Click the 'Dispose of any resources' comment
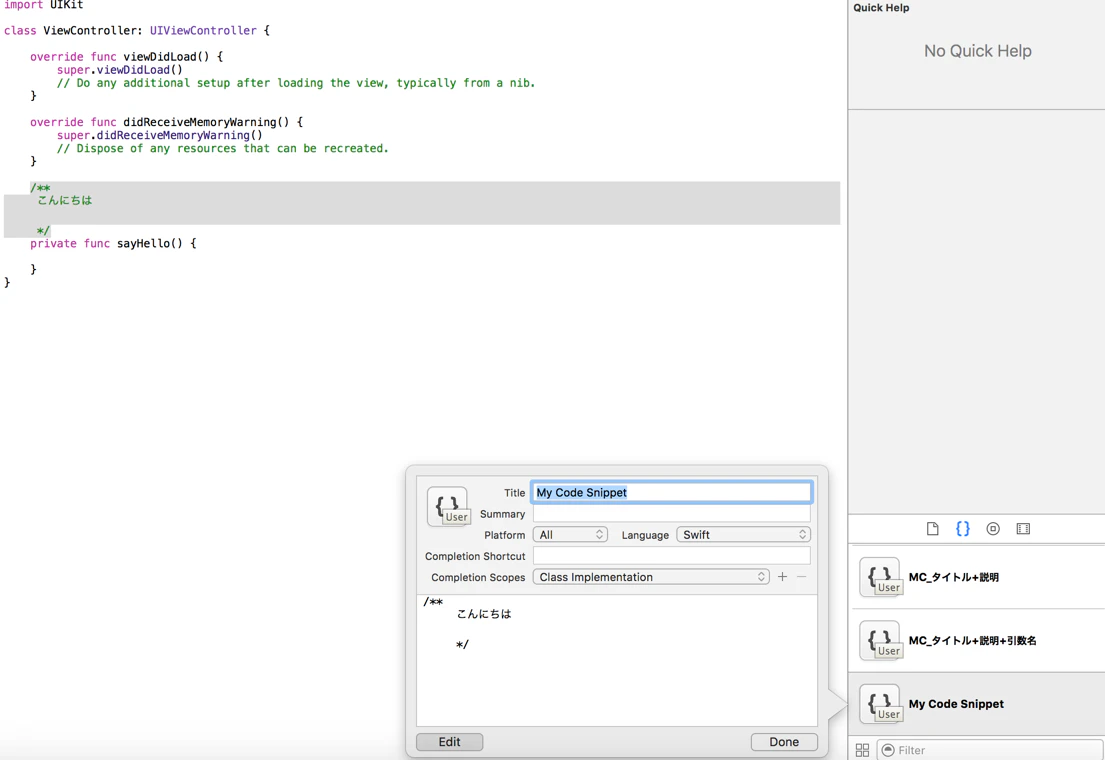Viewport: 1105px width, 760px height. 223,148
